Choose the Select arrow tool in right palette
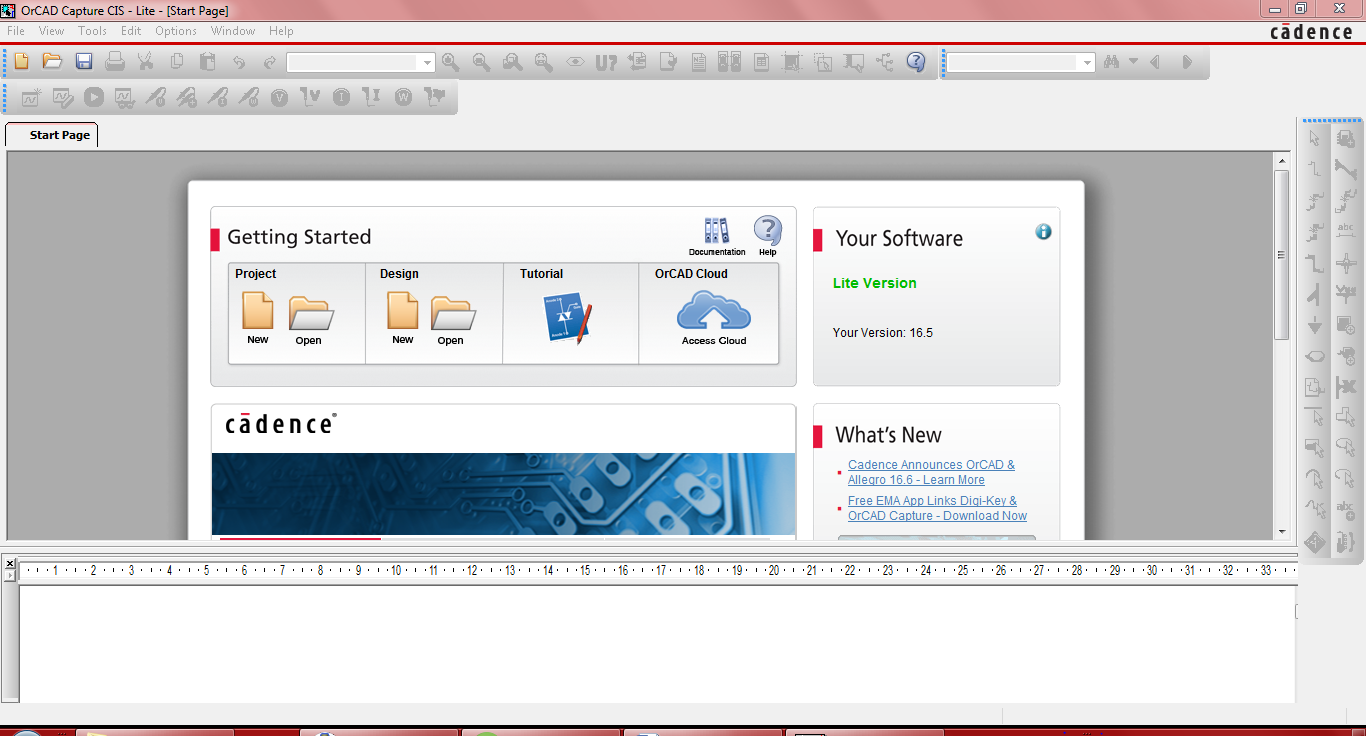The height and width of the screenshot is (736, 1366). (x=1315, y=139)
